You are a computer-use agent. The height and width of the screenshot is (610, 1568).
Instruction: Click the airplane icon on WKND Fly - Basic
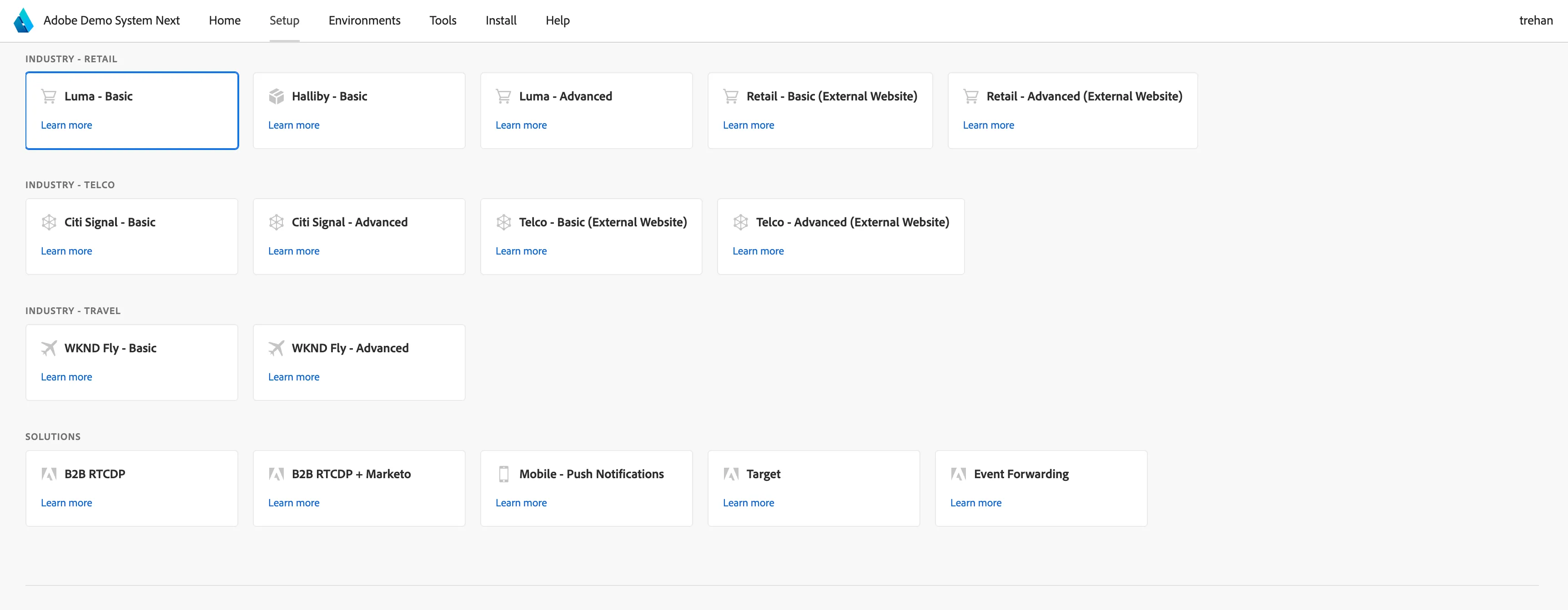click(x=49, y=348)
